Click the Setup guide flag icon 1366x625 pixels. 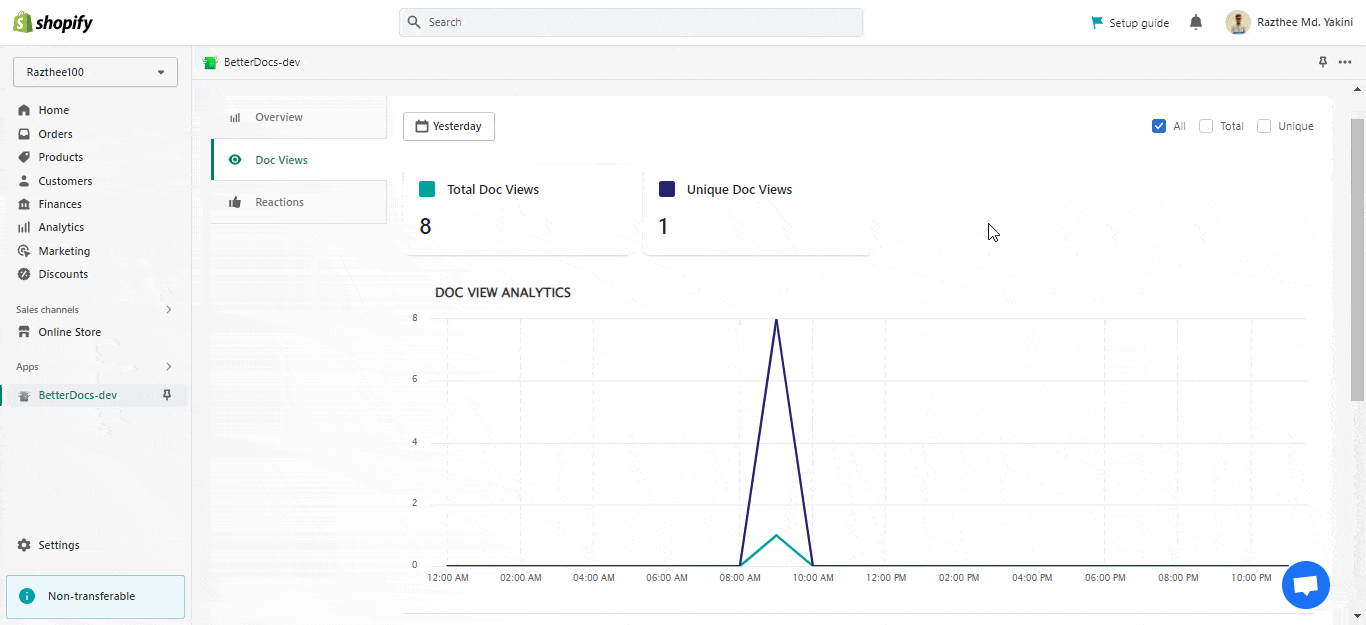click(x=1097, y=22)
